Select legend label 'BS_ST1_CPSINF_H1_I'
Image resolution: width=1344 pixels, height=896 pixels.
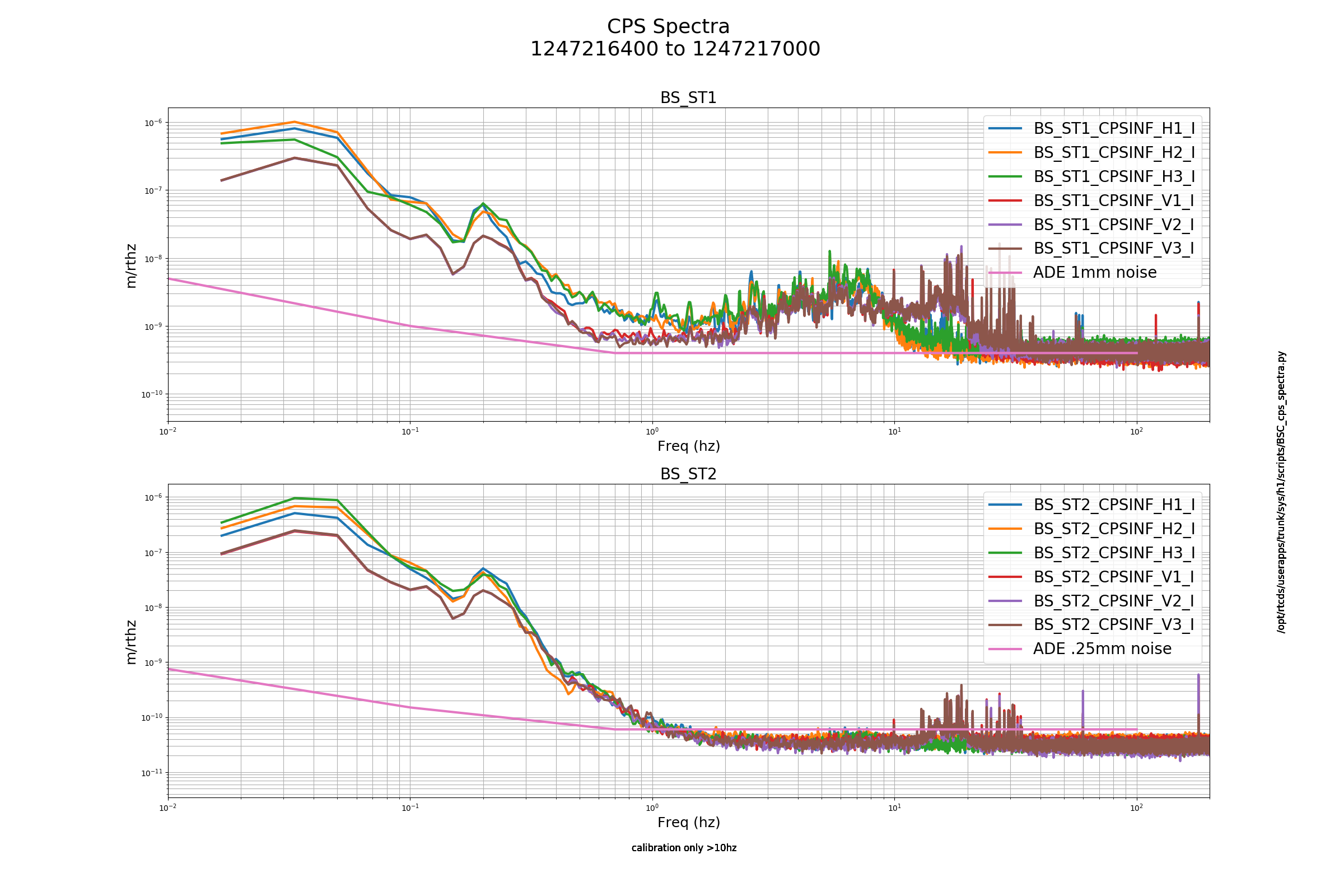coord(1114,129)
